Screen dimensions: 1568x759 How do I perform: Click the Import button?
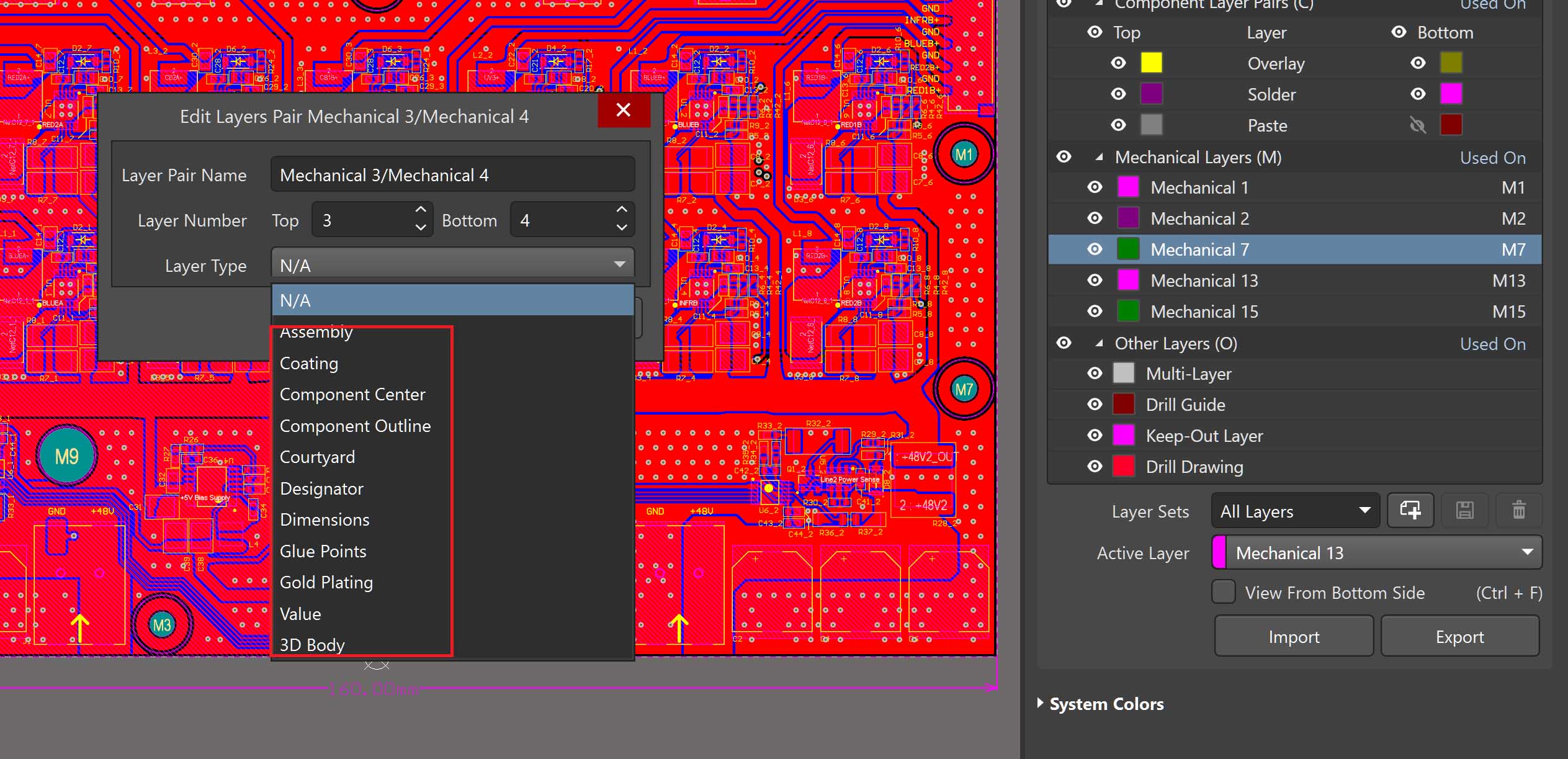tap(1293, 637)
